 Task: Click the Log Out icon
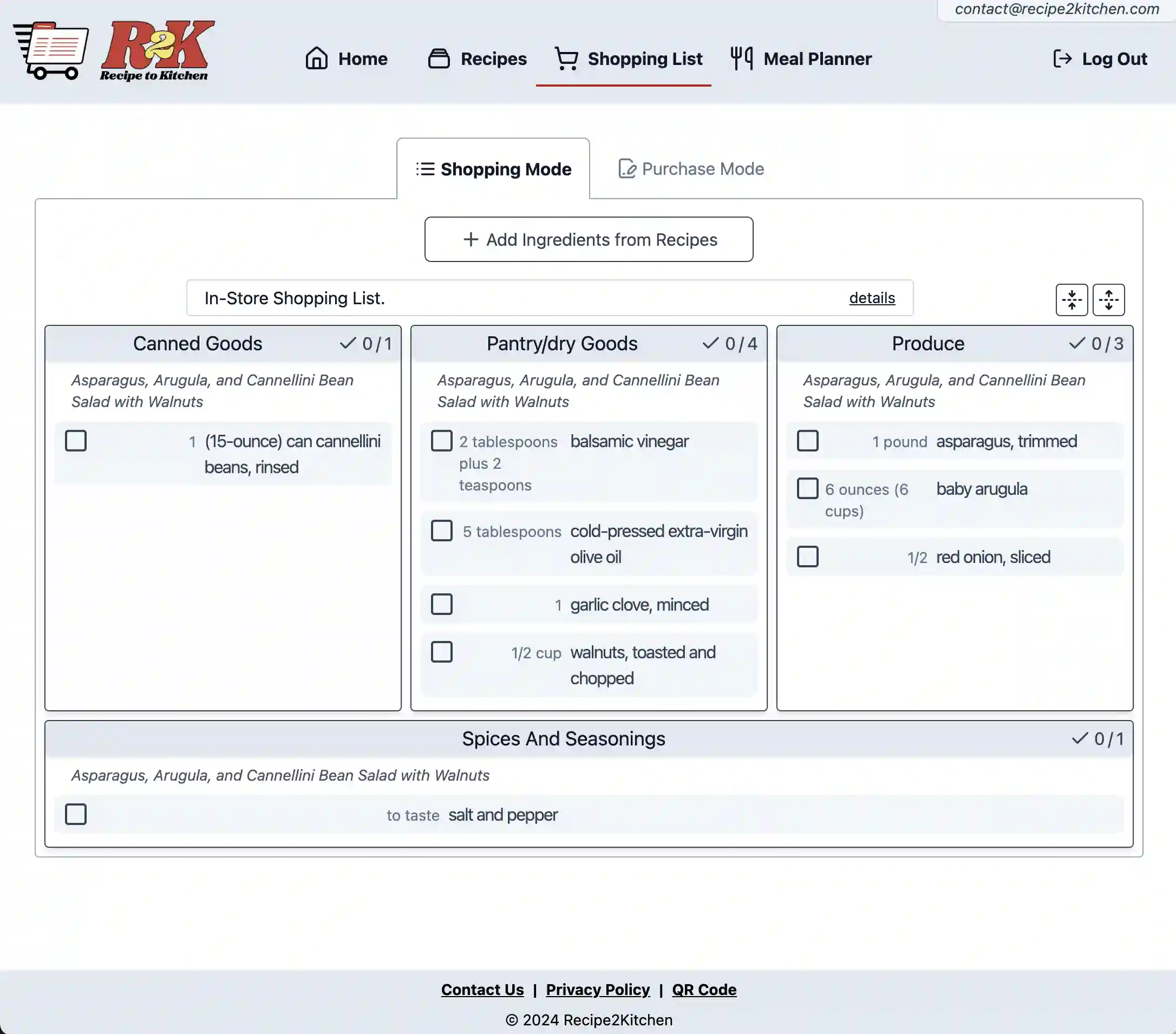point(1062,58)
